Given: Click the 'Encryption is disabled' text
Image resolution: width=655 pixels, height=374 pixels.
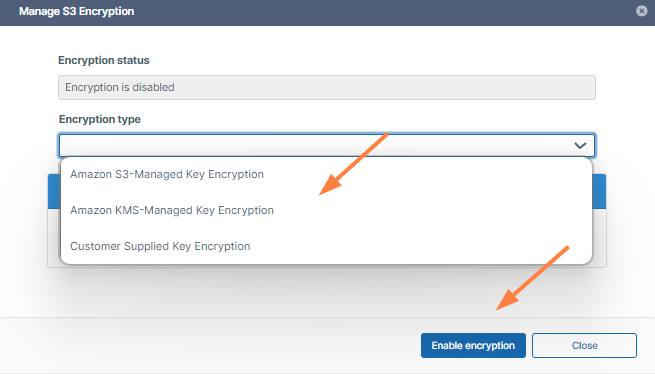Looking at the screenshot, I should [120, 87].
